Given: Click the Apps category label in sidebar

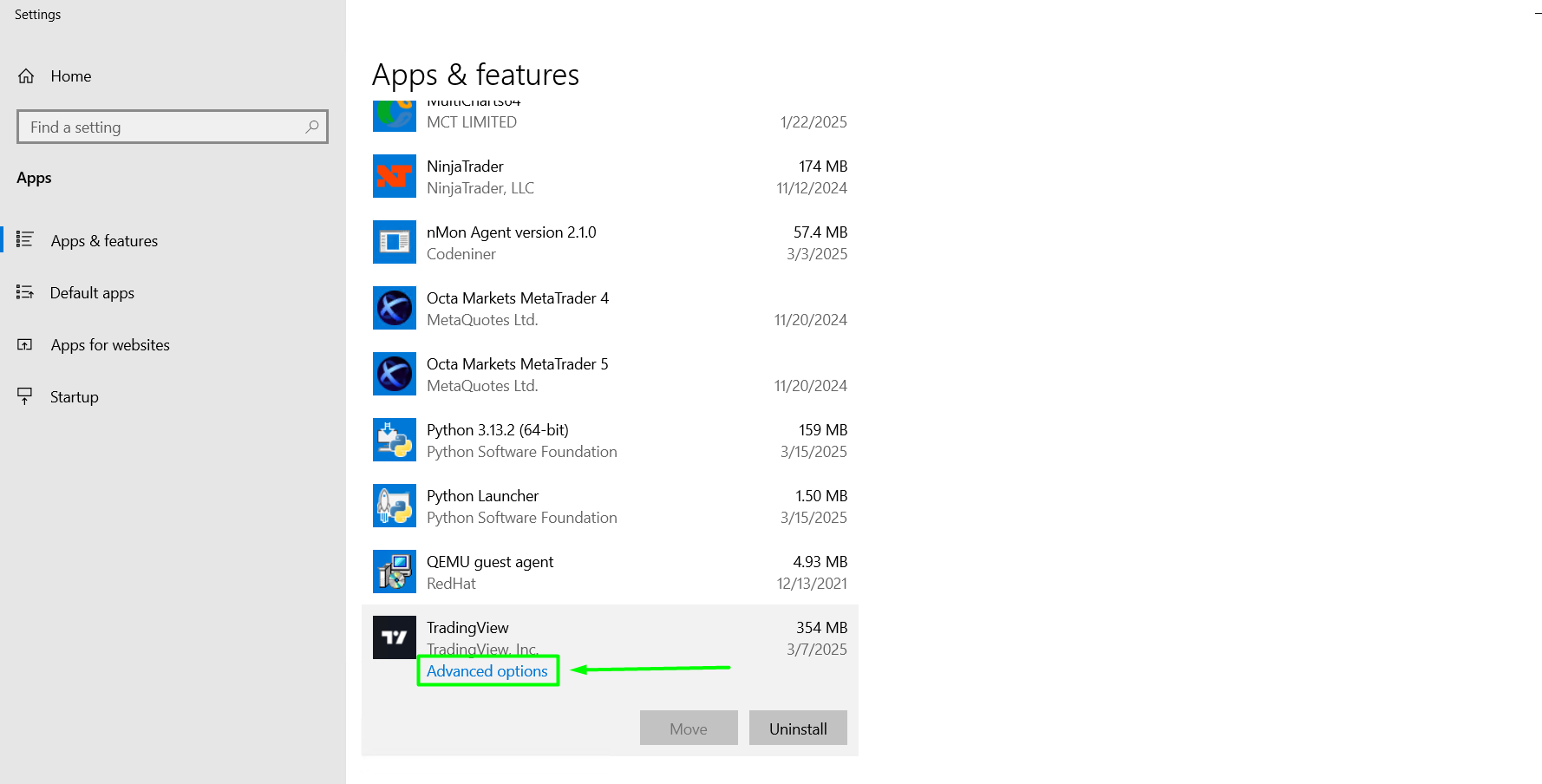Looking at the screenshot, I should pyautogui.click(x=34, y=178).
